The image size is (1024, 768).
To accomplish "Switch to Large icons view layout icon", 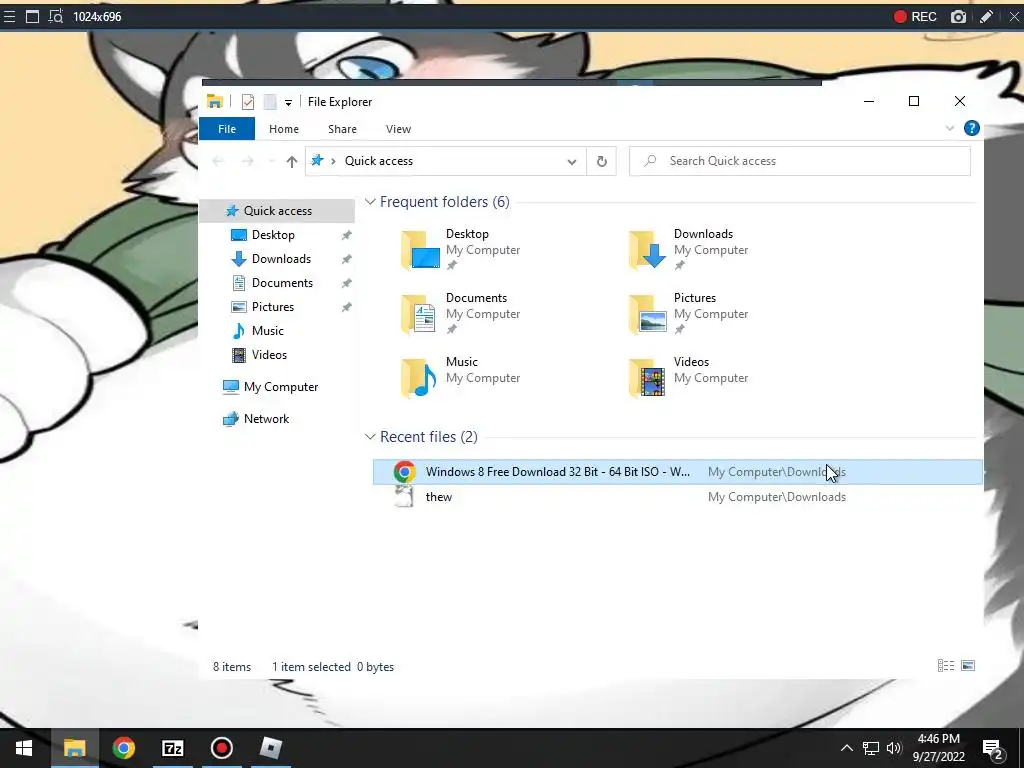I will (968, 665).
